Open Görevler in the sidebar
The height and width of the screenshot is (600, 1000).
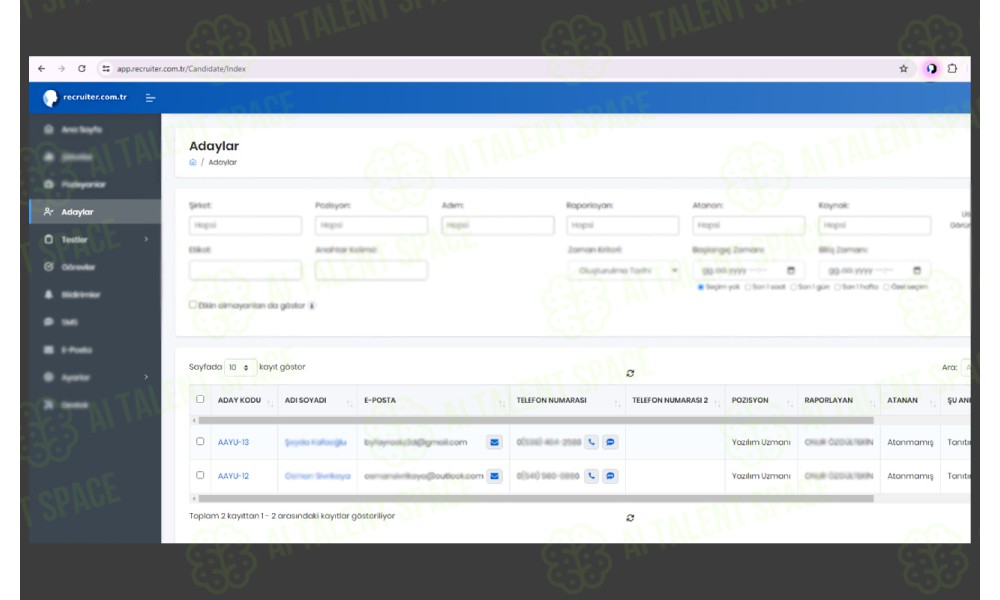point(78,267)
